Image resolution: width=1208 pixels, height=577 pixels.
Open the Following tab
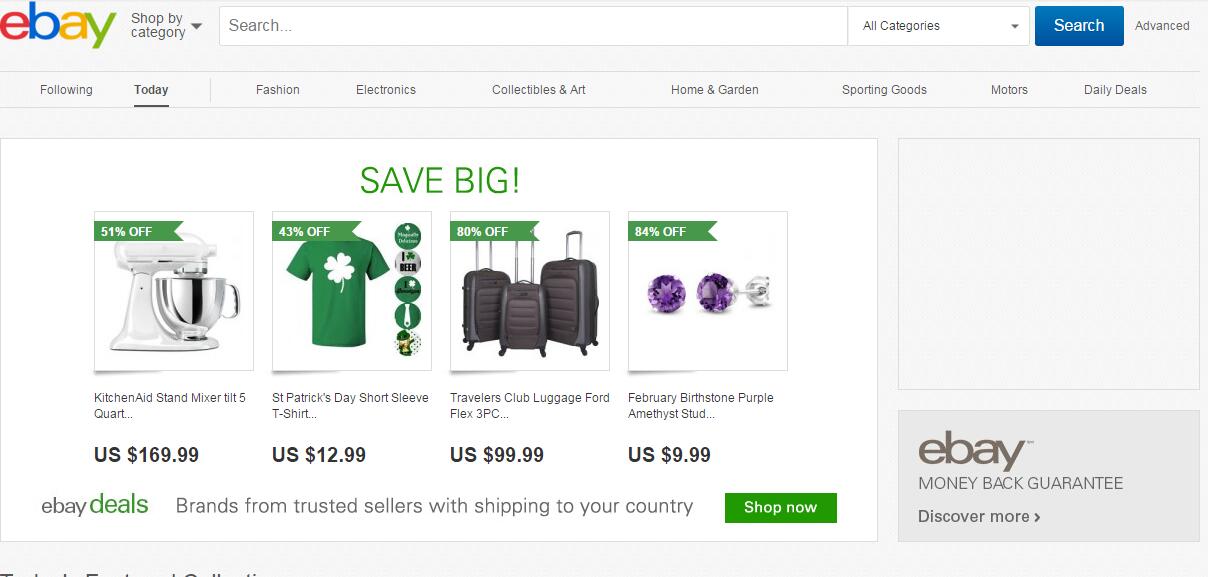tap(66, 90)
